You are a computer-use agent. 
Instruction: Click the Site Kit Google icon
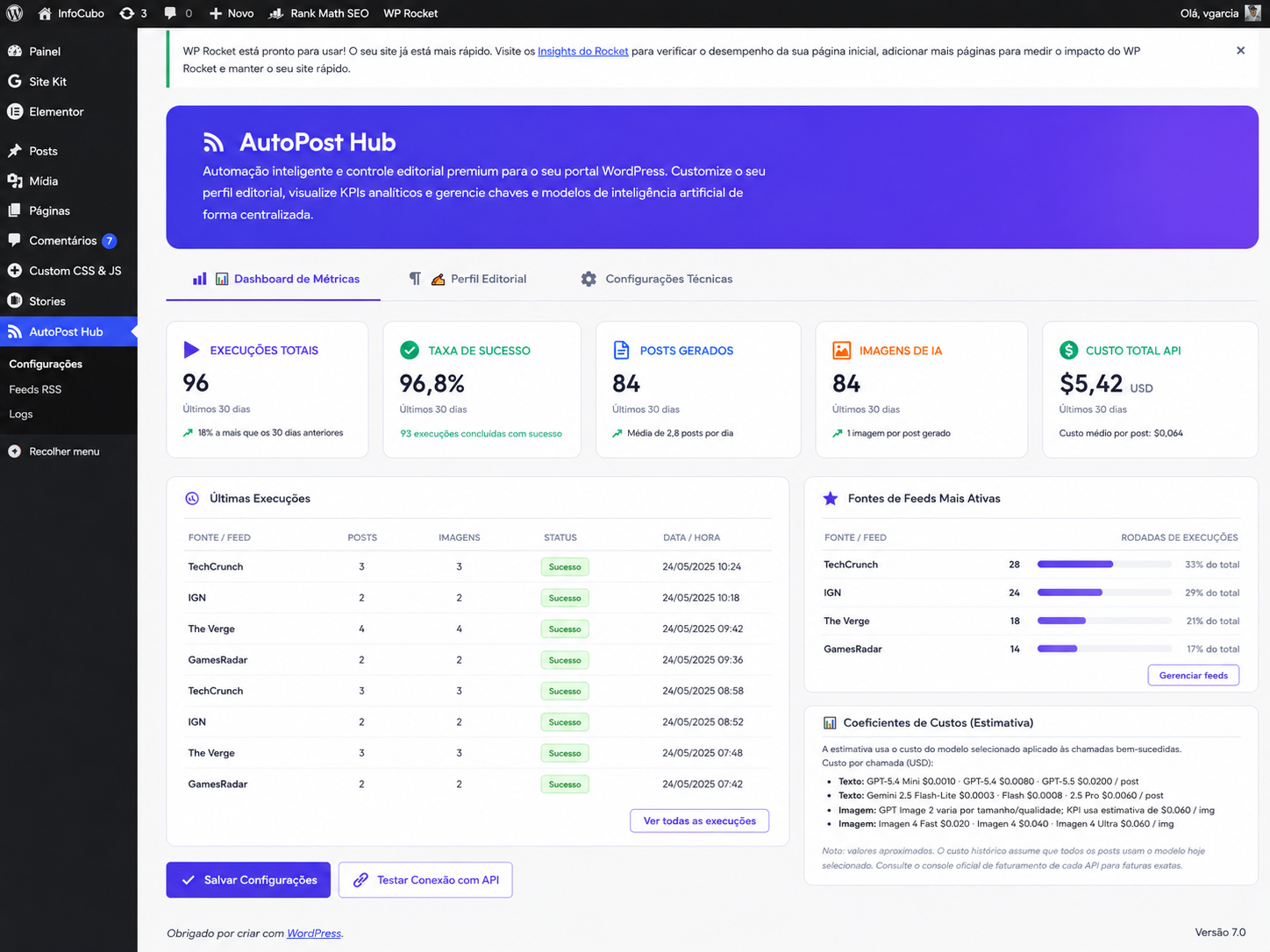[15, 82]
